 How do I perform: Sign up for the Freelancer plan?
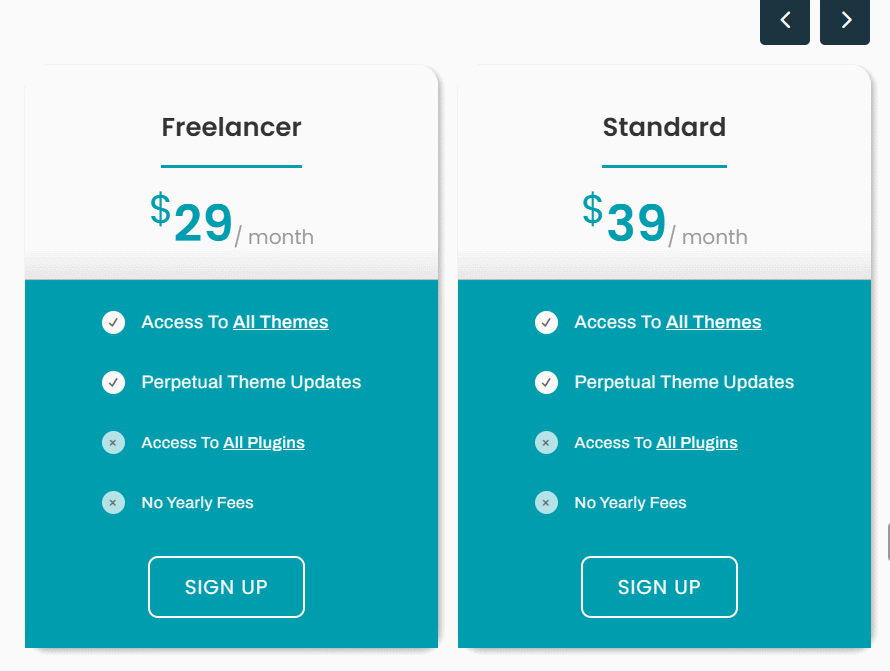226,587
